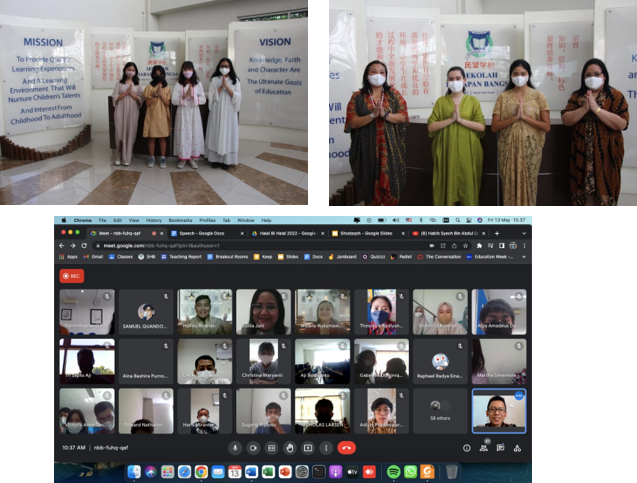Open Spotify from the Dock

click(x=394, y=471)
